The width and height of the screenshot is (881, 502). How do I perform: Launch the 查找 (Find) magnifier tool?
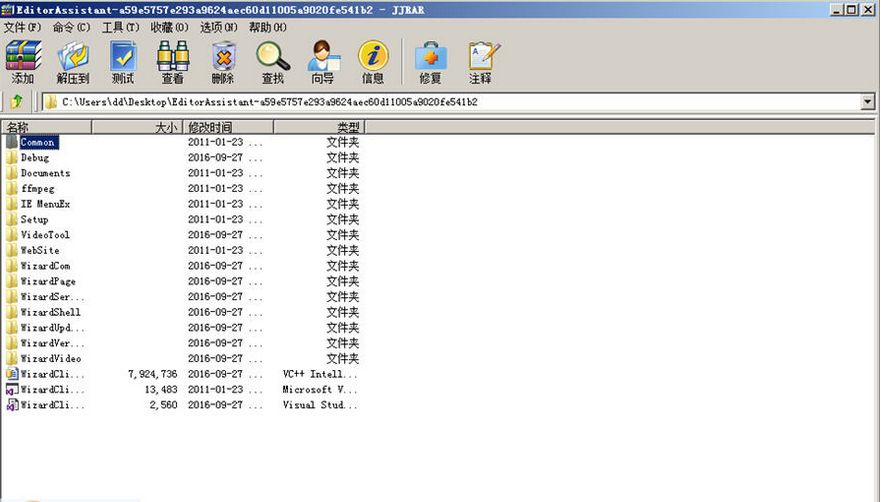point(273,62)
